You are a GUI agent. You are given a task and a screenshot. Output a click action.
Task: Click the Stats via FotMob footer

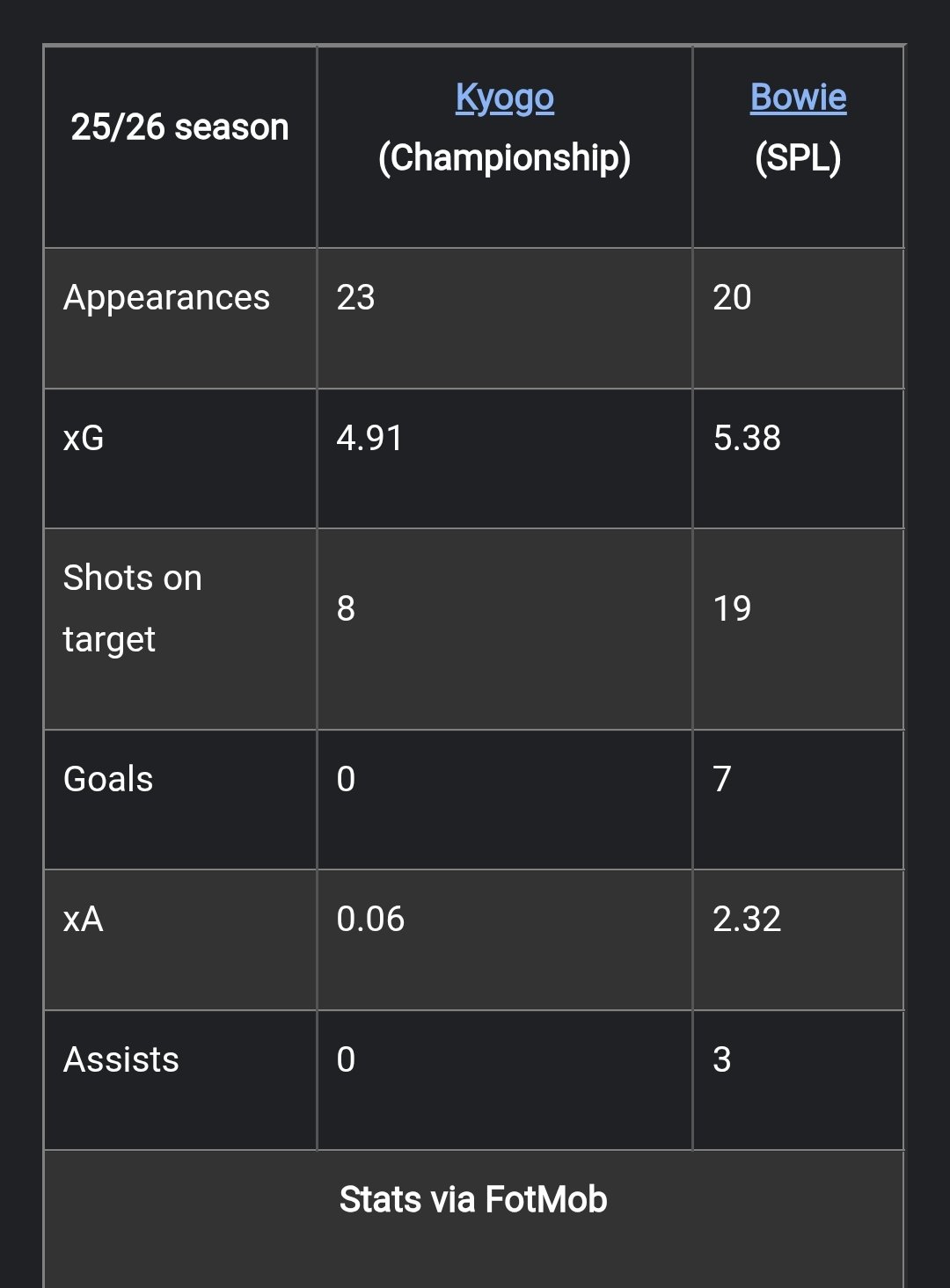point(473,1200)
